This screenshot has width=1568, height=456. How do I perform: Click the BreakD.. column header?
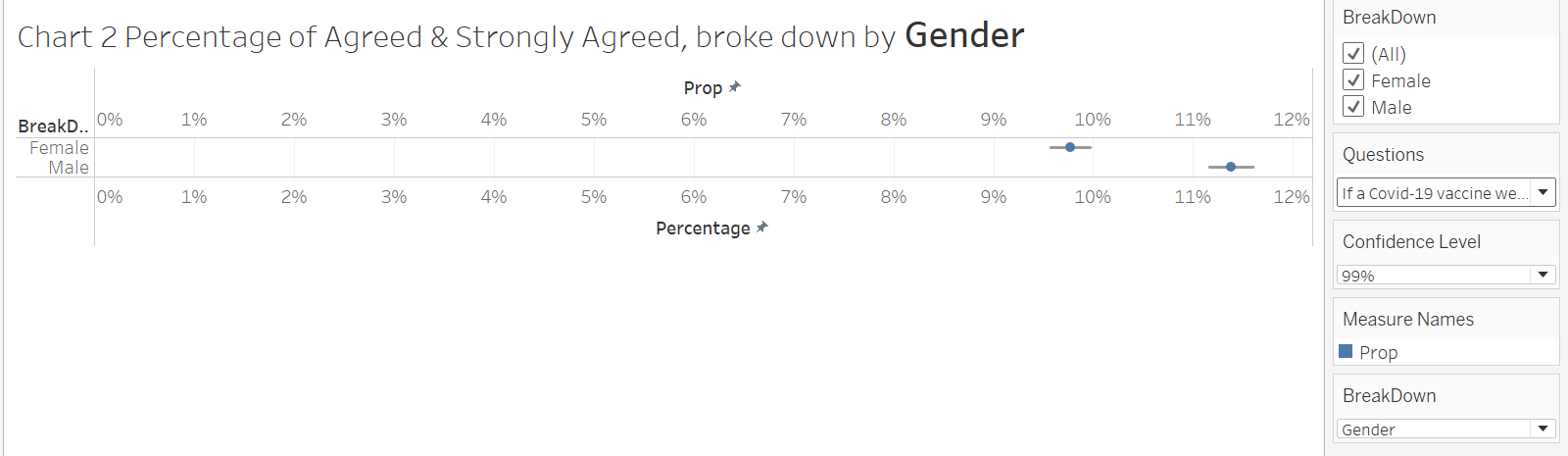click(x=53, y=127)
